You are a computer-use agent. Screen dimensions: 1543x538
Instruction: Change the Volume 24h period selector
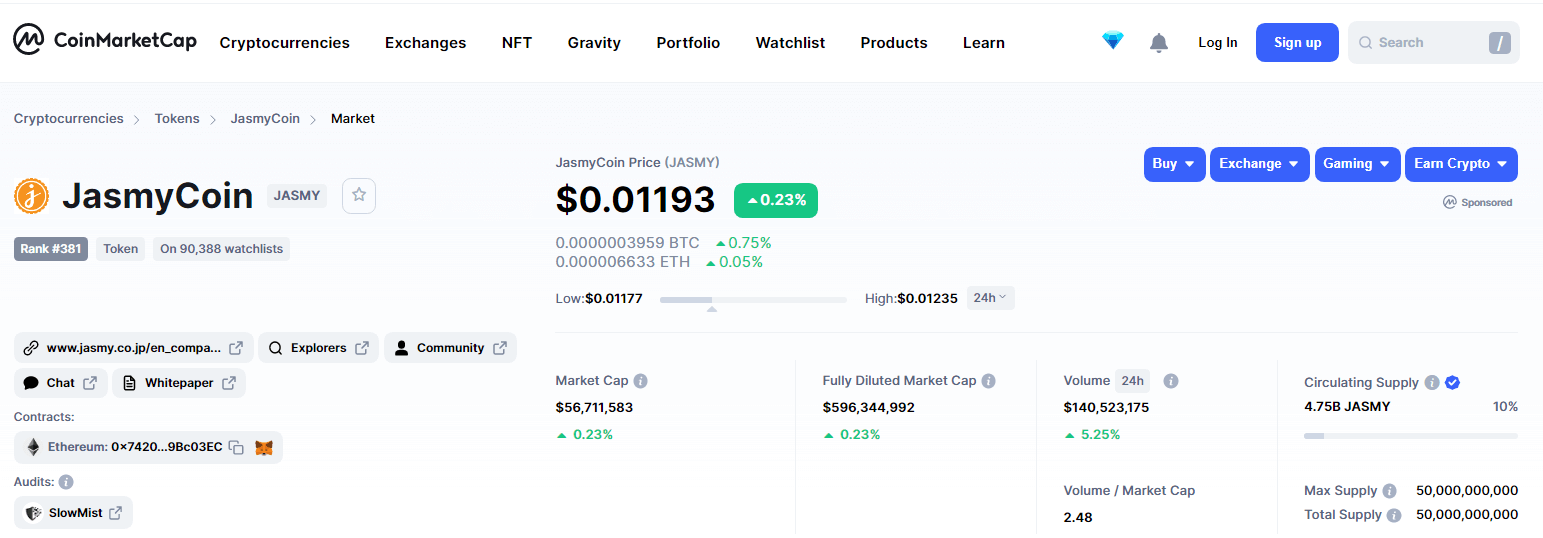tap(1133, 381)
